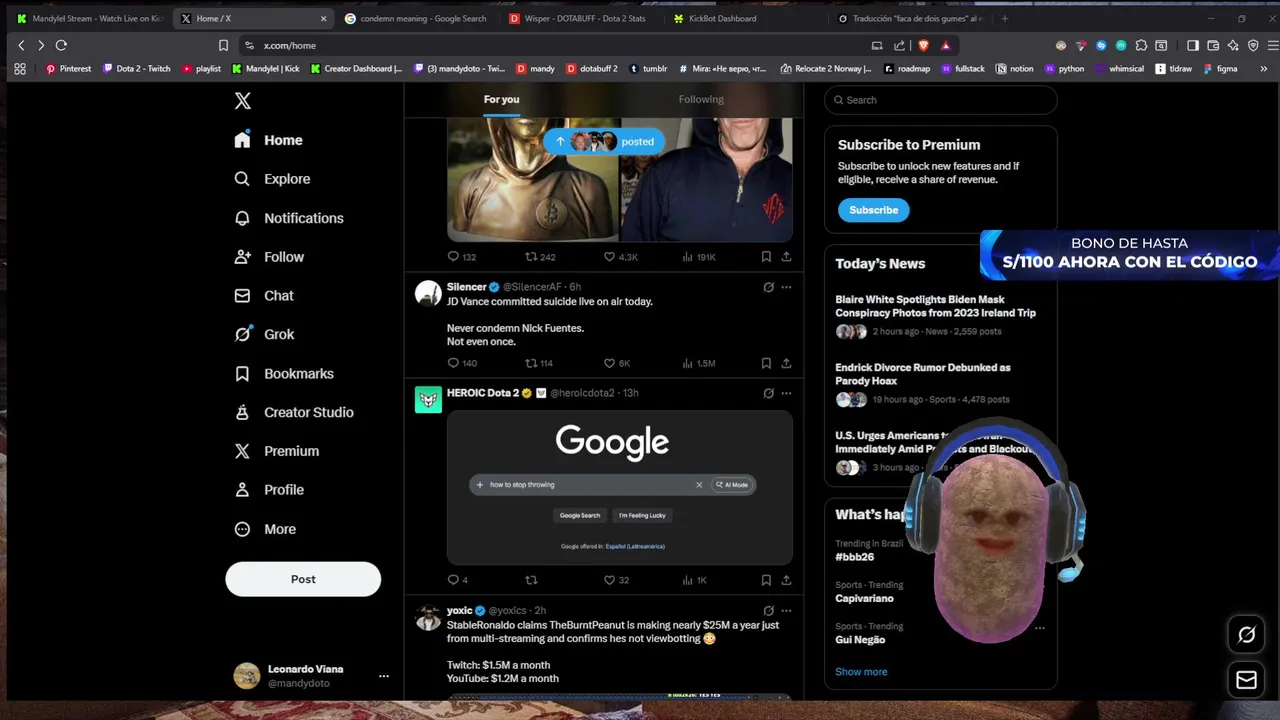
Task: Share Silencer's post
Action: pos(786,363)
